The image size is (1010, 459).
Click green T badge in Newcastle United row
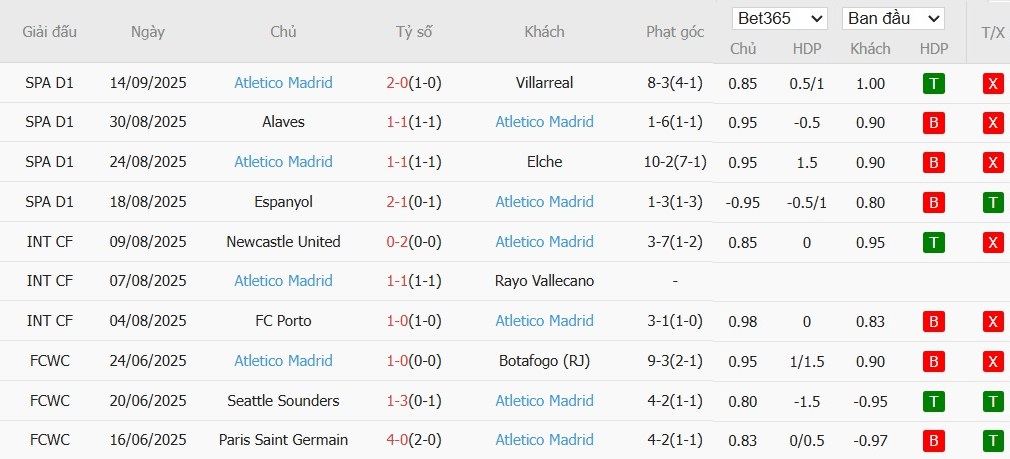tap(934, 242)
